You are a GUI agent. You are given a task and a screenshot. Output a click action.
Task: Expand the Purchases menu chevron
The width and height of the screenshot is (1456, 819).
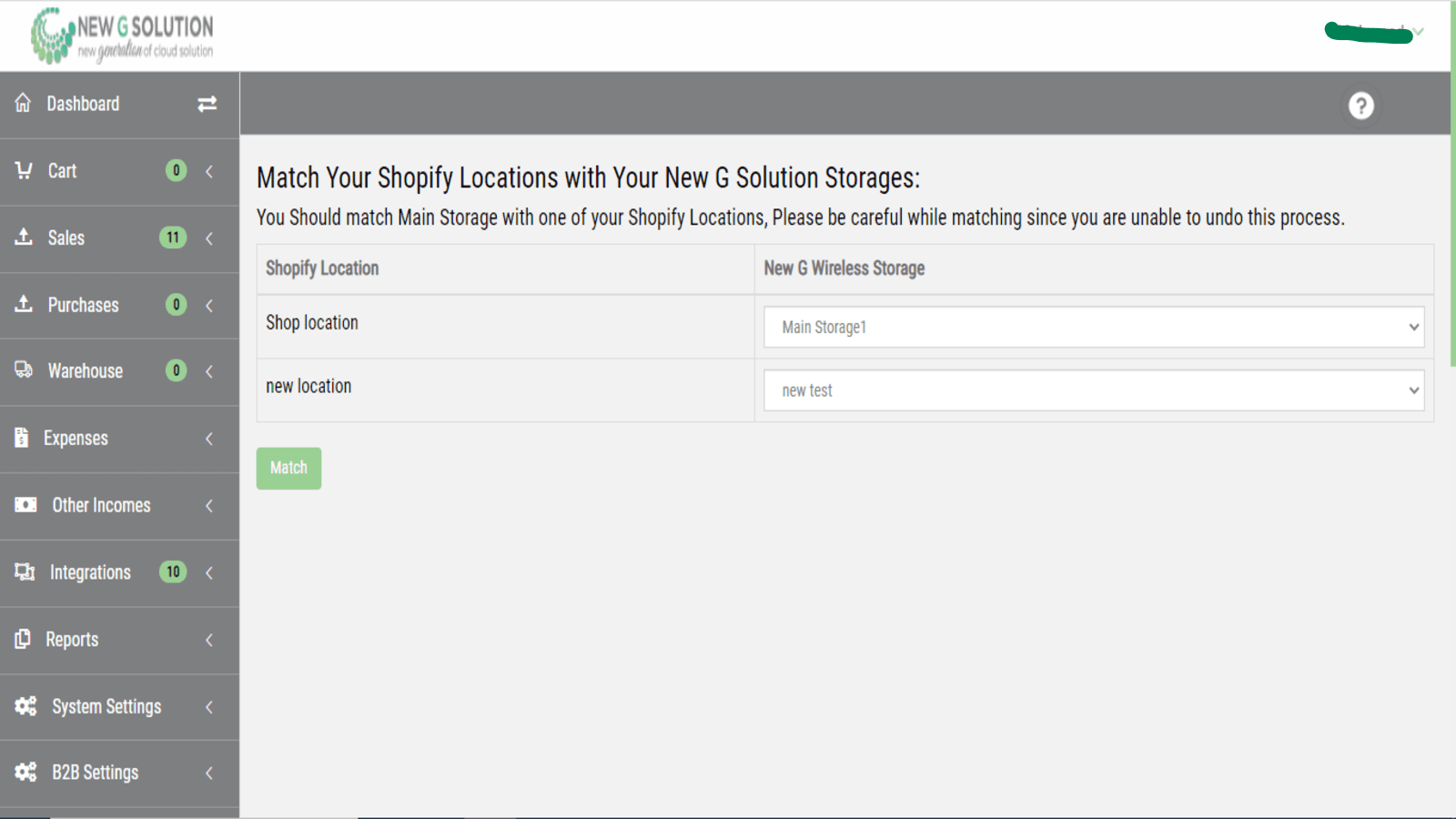(x=209, y=305)
